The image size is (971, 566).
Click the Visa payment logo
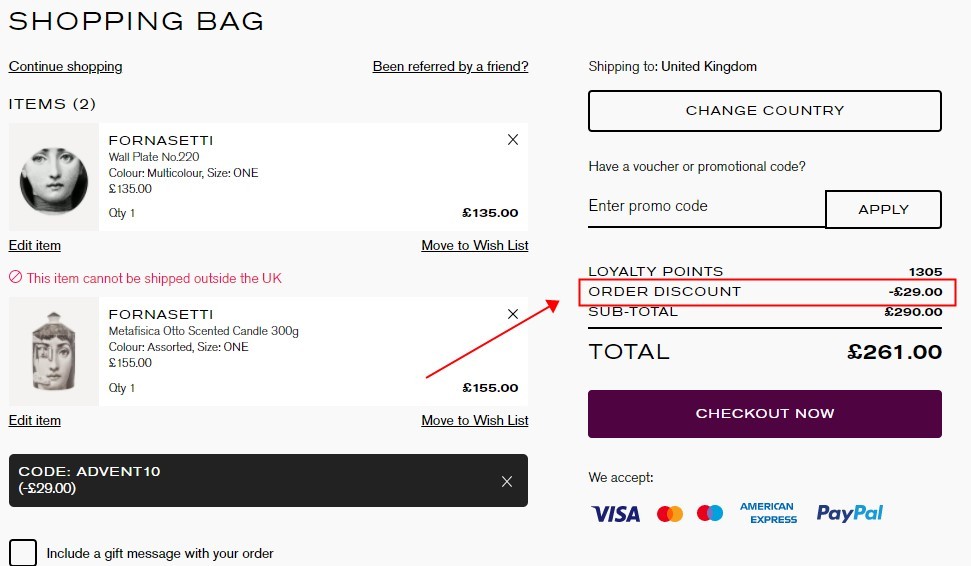click(616, 513)
